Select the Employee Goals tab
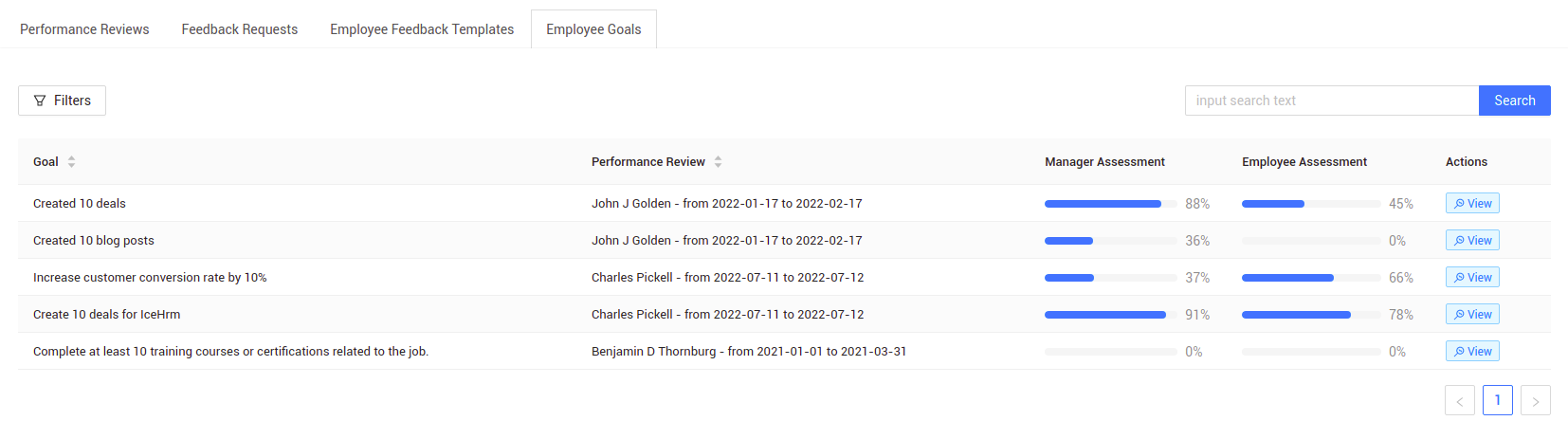Viewport: 1568px width, 439px height. point(593,29)
